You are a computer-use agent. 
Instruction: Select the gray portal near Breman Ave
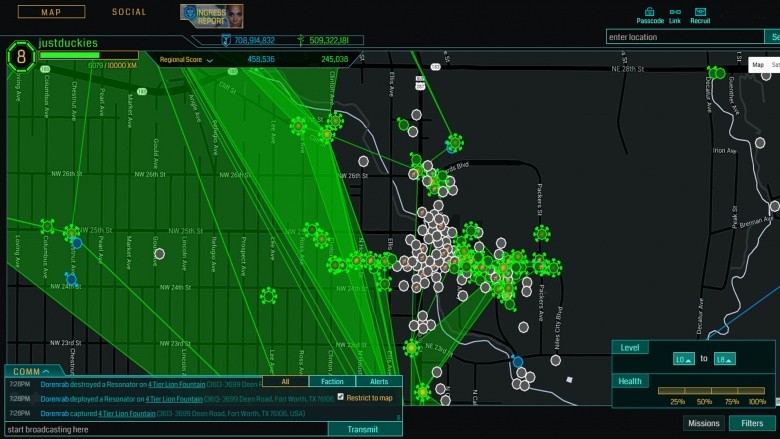click(775, 206)
